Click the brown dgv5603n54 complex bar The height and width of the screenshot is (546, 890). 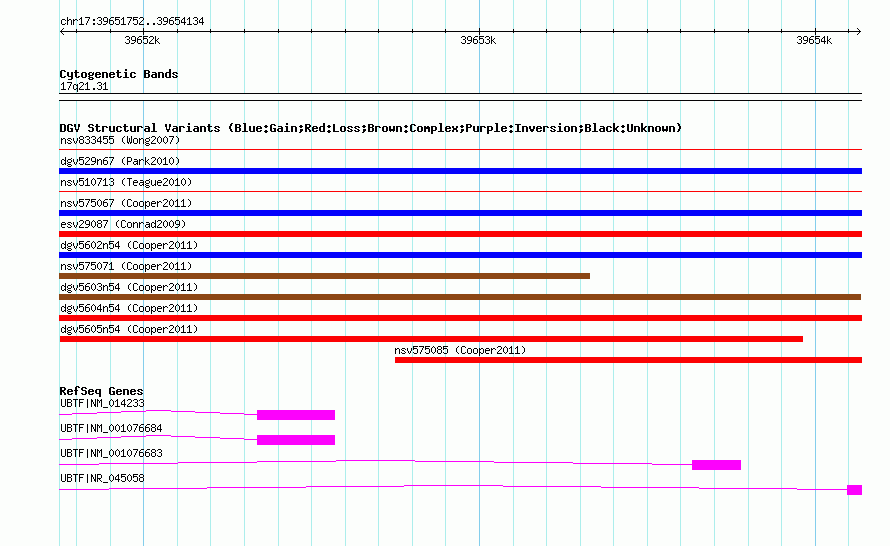460,297
